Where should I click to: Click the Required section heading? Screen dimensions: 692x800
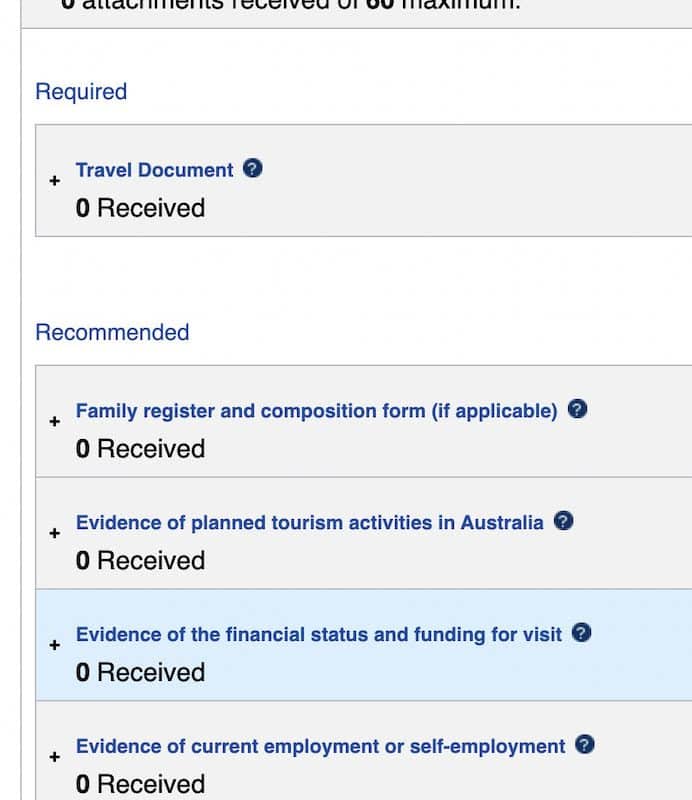click(81, 92)
